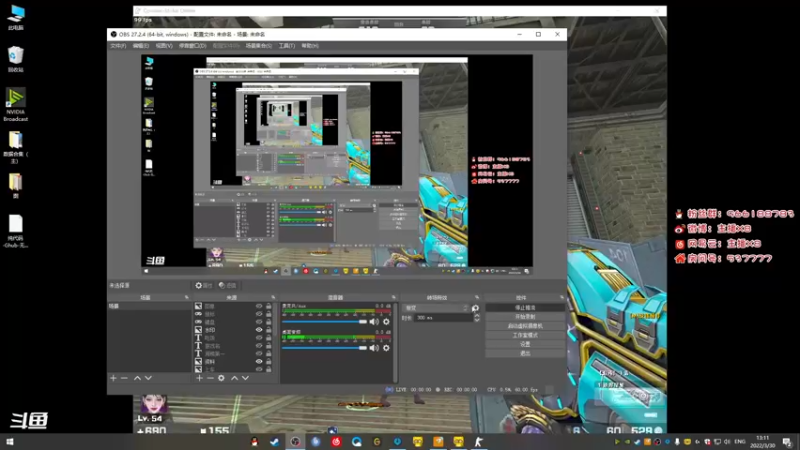Open the taskbar clock showing 13:11
Viewport: 800px width, 450px height.
[762, 442]
